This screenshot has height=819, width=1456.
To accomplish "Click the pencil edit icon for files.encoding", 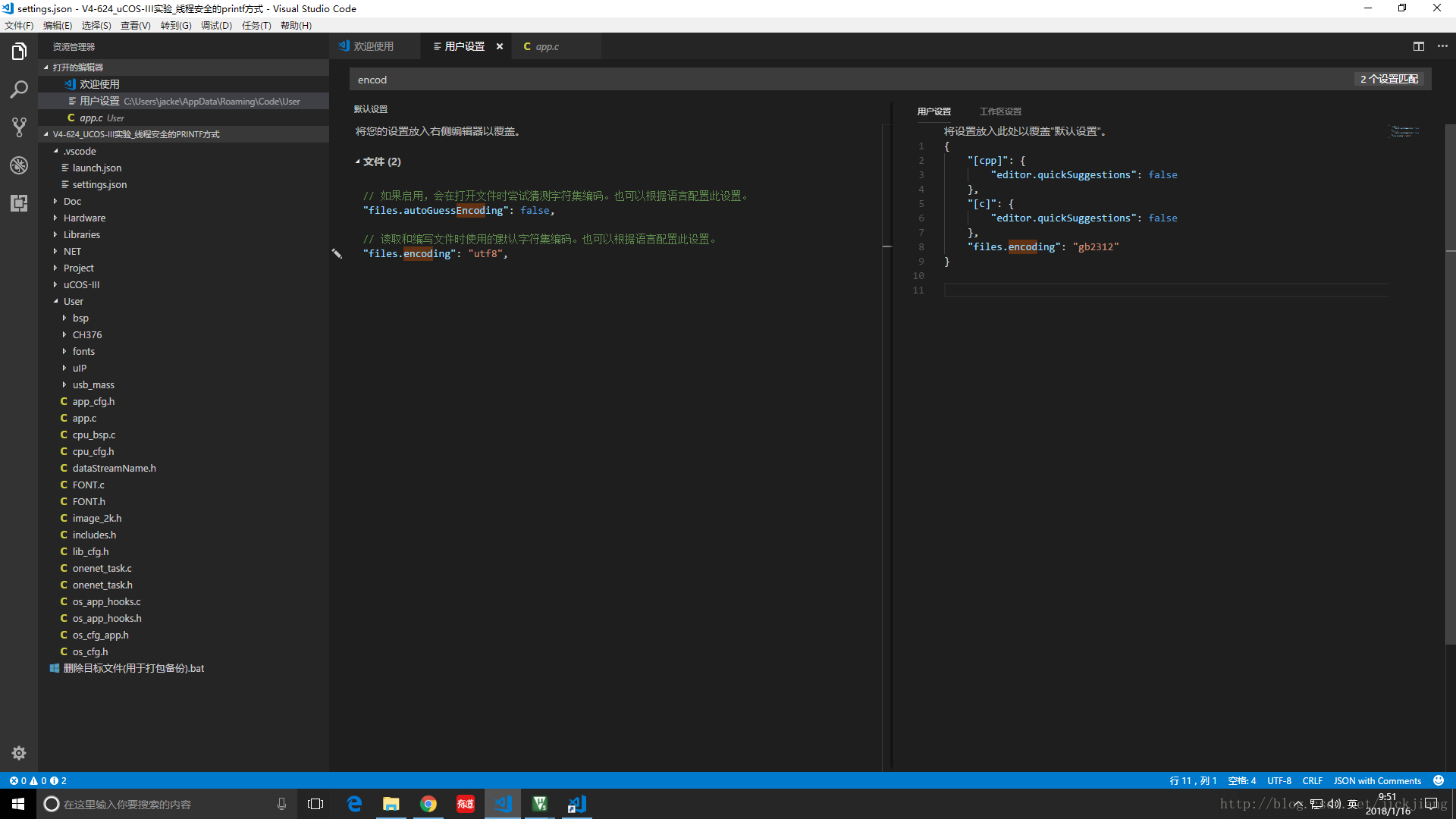I will pos(337,253).
